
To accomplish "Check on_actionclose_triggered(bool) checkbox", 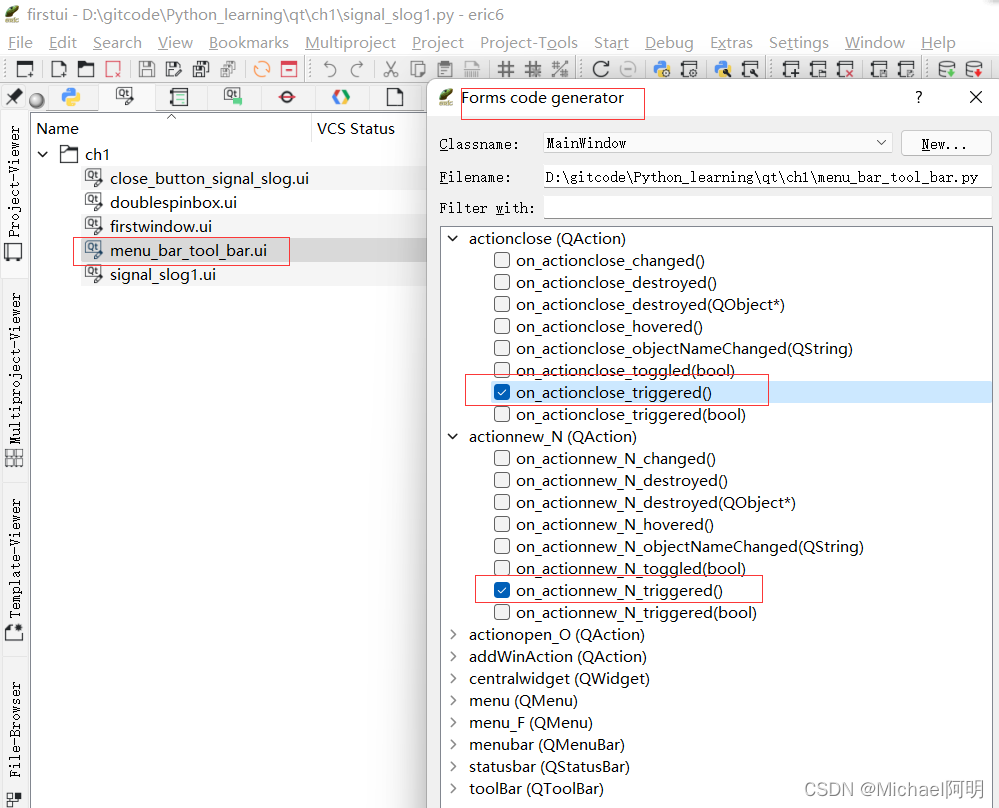I will coord(502,414).
